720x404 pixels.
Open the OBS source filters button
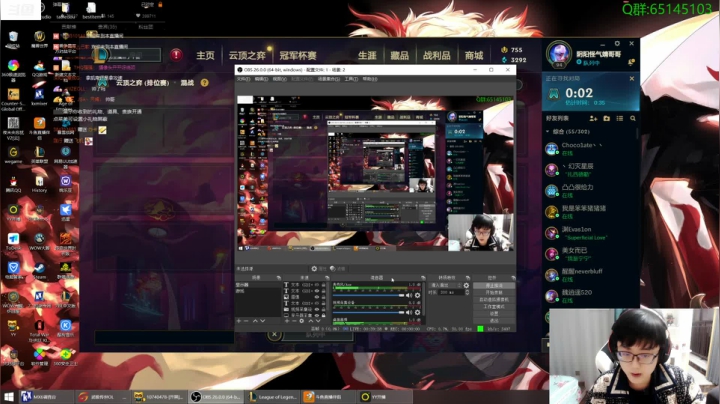click(x=338, y=269)
